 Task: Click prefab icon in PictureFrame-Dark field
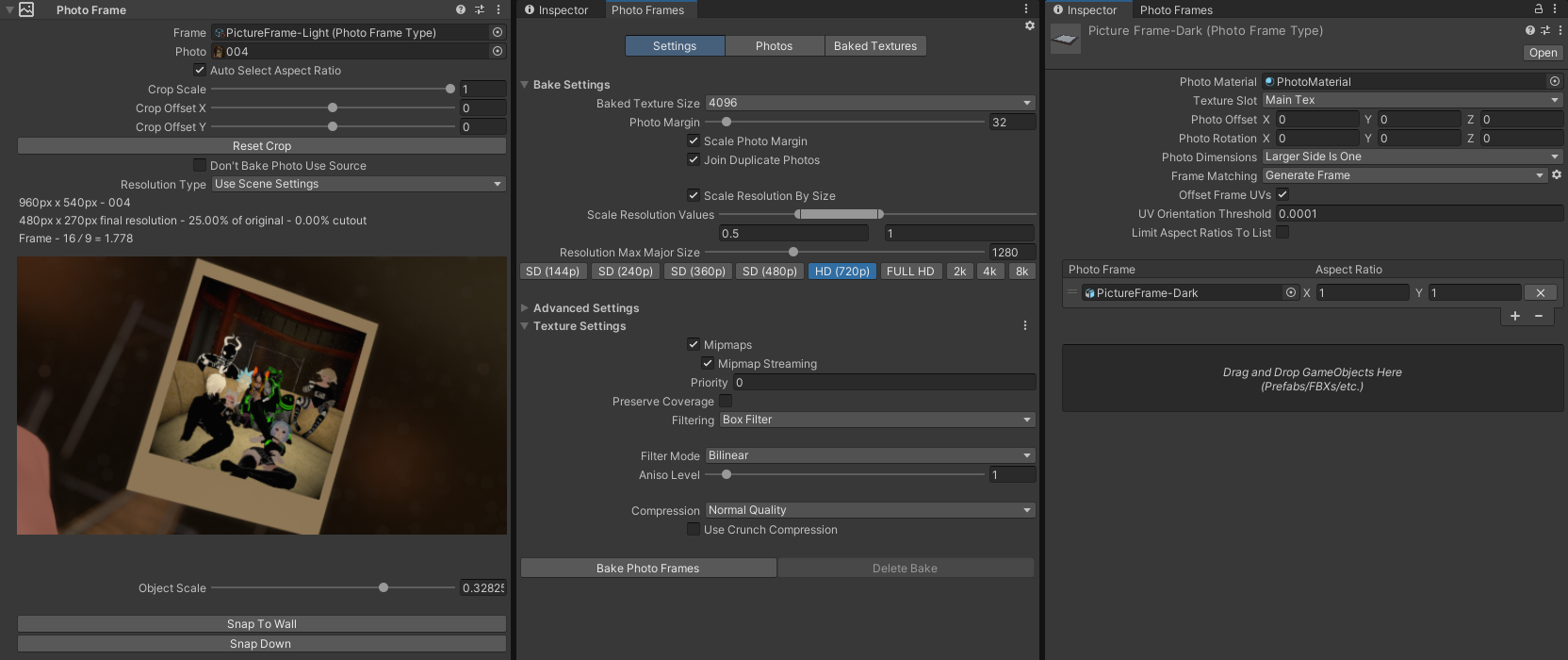1089,293
